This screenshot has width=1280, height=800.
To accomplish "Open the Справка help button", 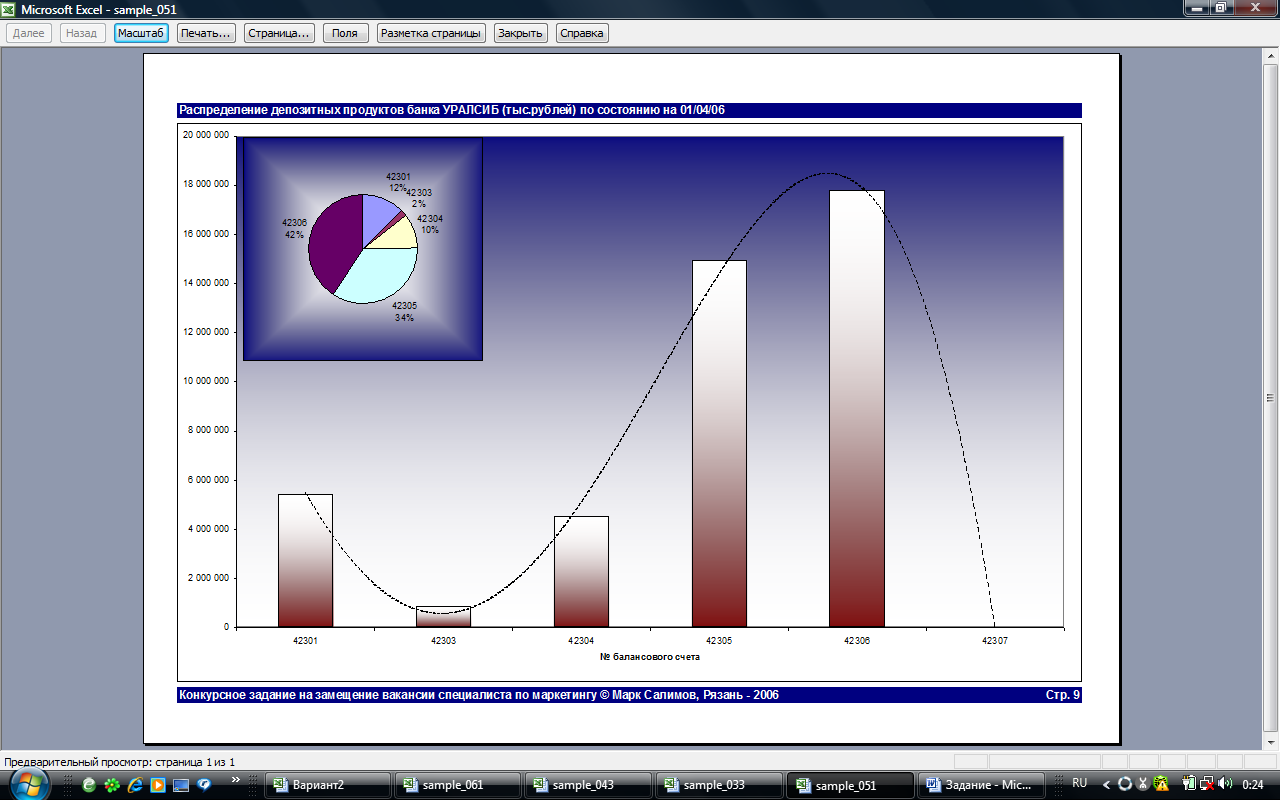I will 582,33.
